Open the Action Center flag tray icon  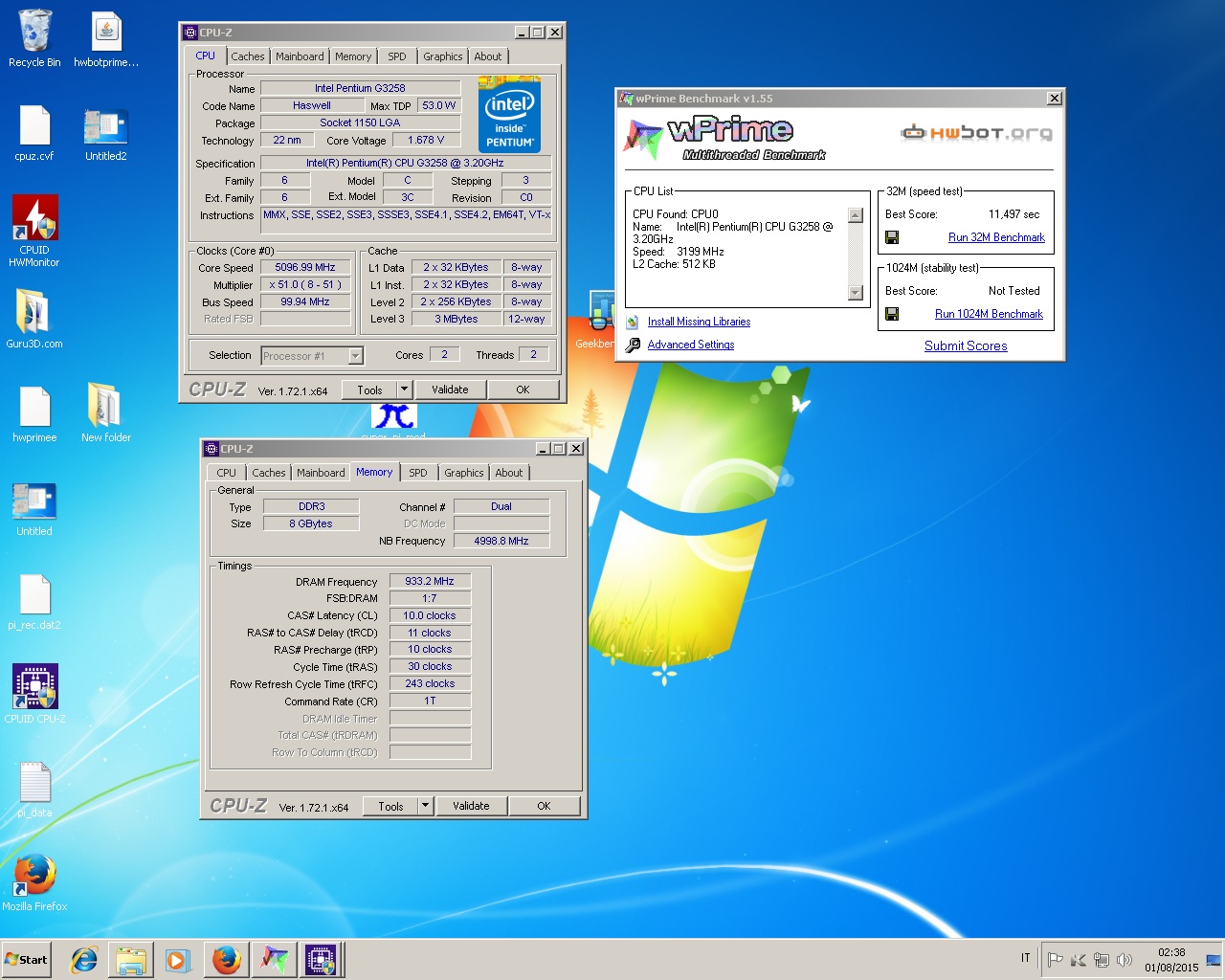pyautogui.click(x=1055, y=960)
